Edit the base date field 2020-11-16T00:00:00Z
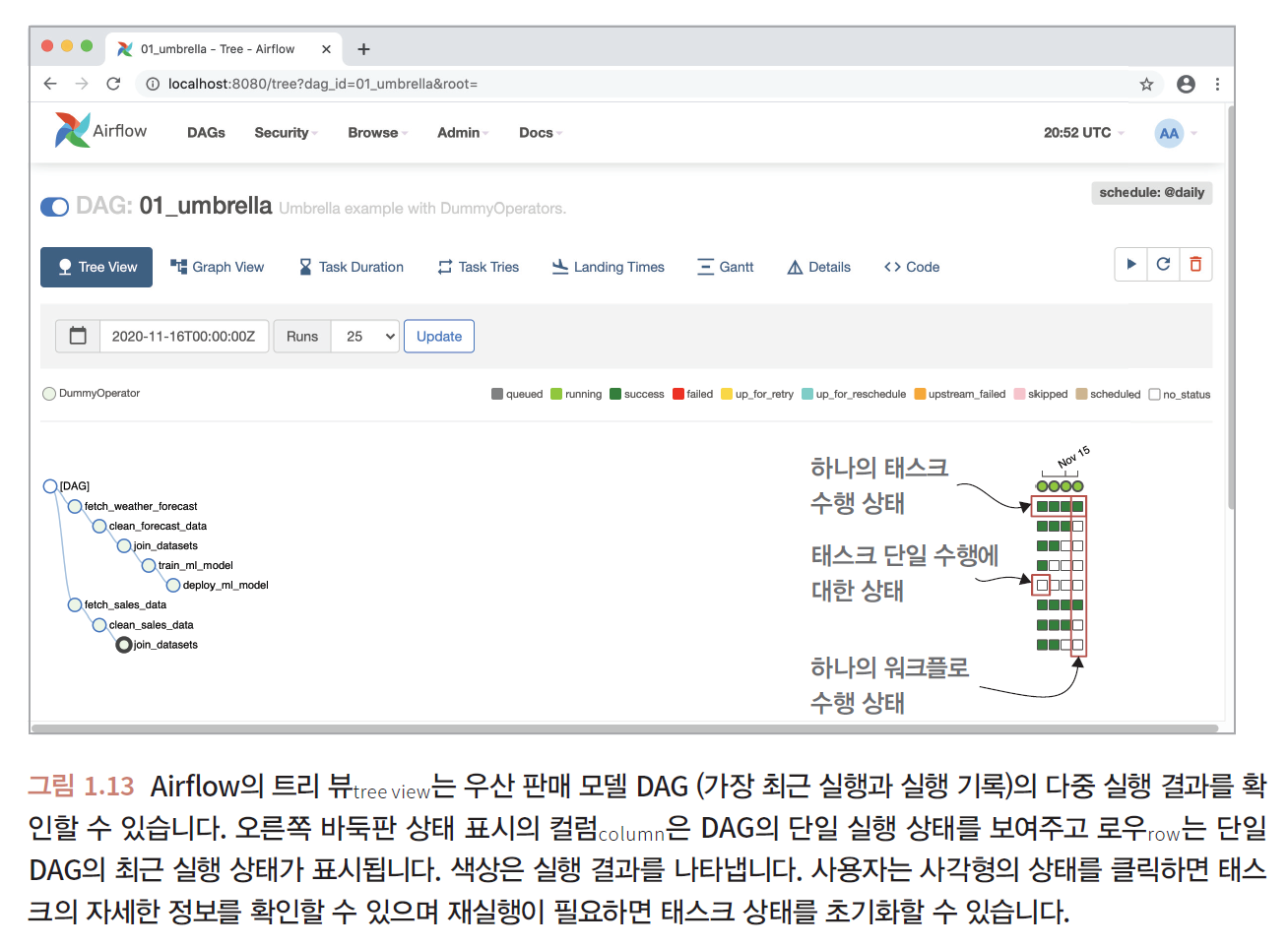Image resolution: width=1288 pixels, height=948 pixels. 184,336
